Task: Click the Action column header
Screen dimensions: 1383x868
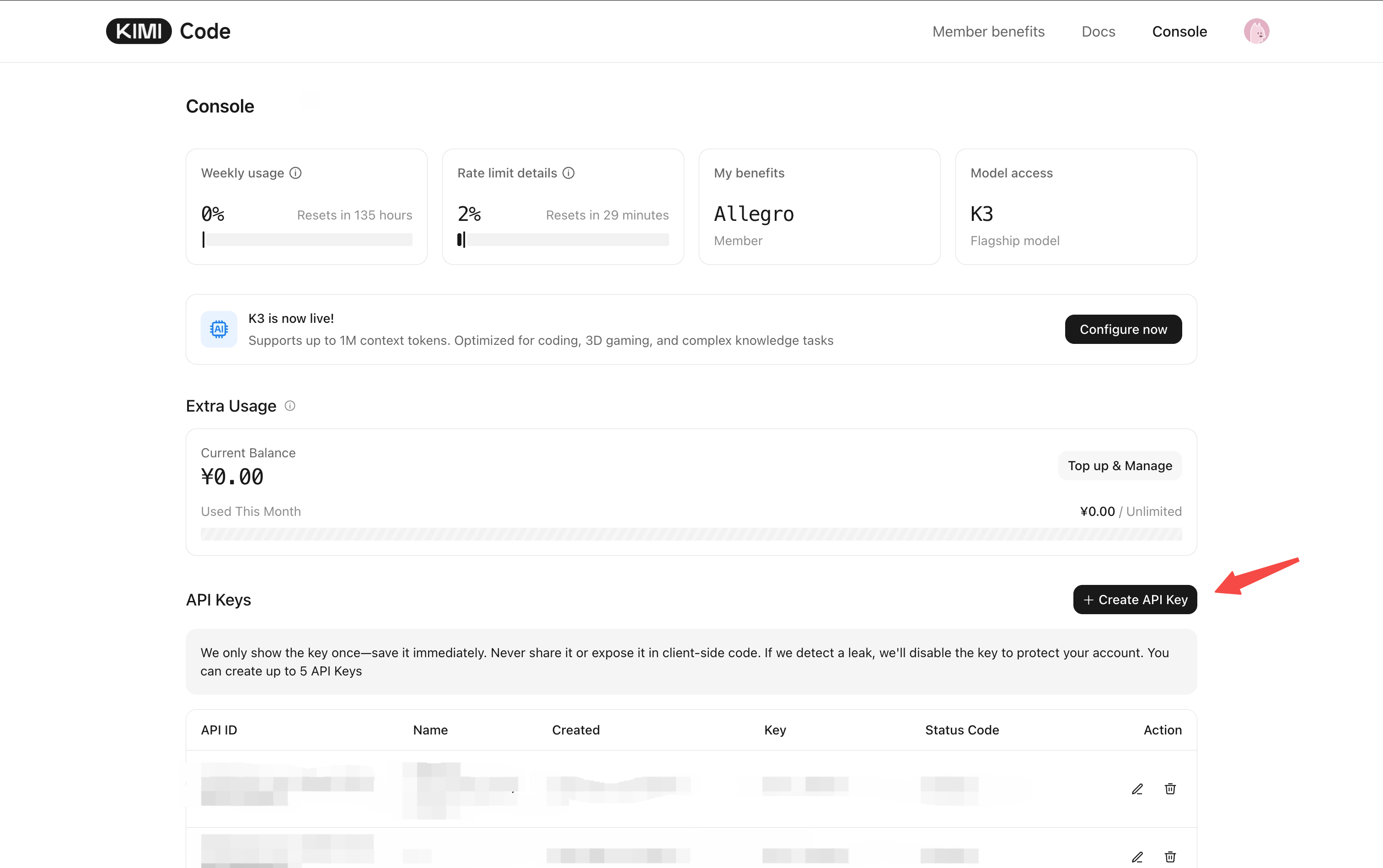Action: pyautogui.click(x=1163, y=730)
